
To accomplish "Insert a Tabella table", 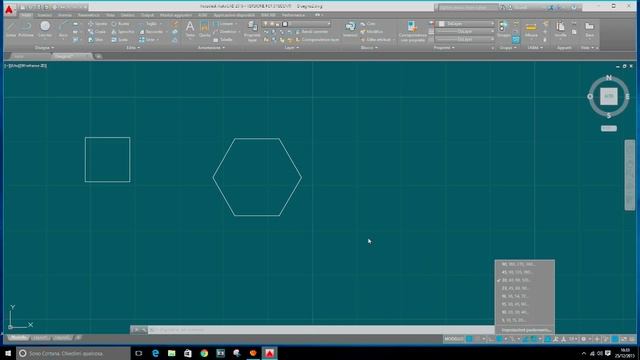I will [223, 40].
